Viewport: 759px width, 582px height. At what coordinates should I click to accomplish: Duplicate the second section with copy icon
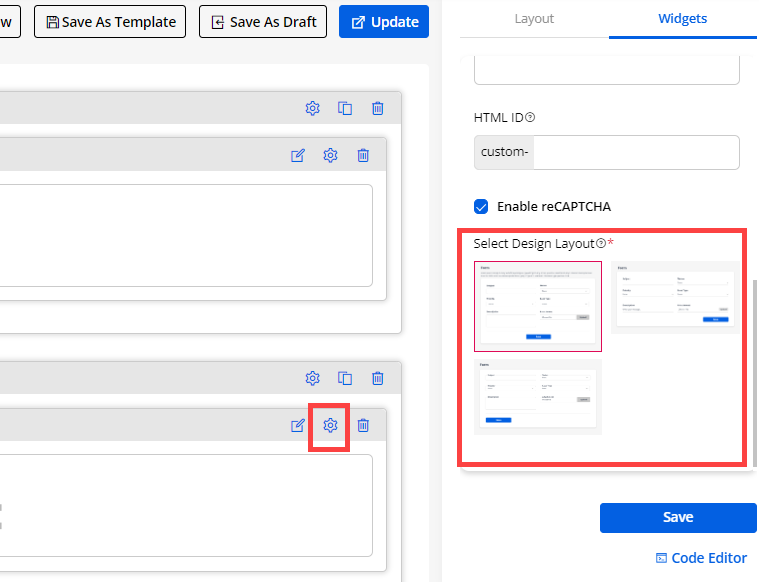(345, 378)
